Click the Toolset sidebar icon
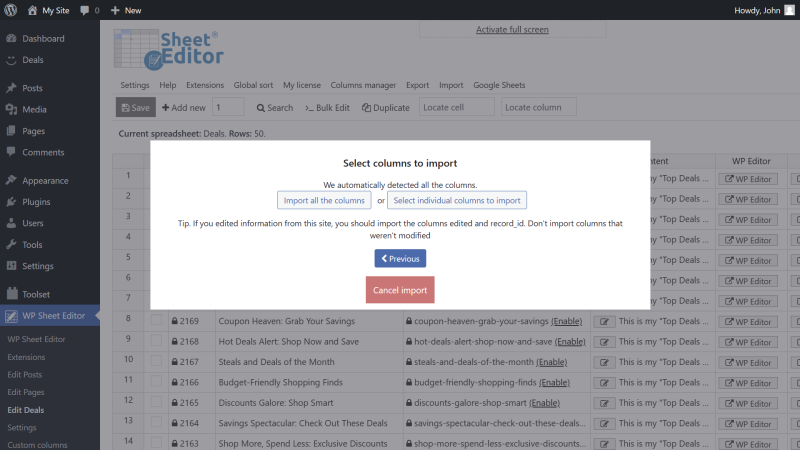This screenshot has height=450, width=800. click(11, 294)
